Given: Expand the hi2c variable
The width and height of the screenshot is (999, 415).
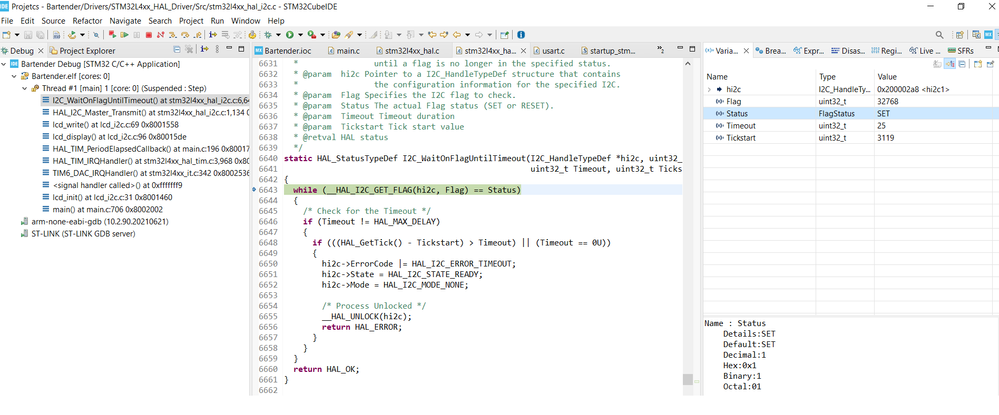Looking at the screenshot, I should 709,89.
